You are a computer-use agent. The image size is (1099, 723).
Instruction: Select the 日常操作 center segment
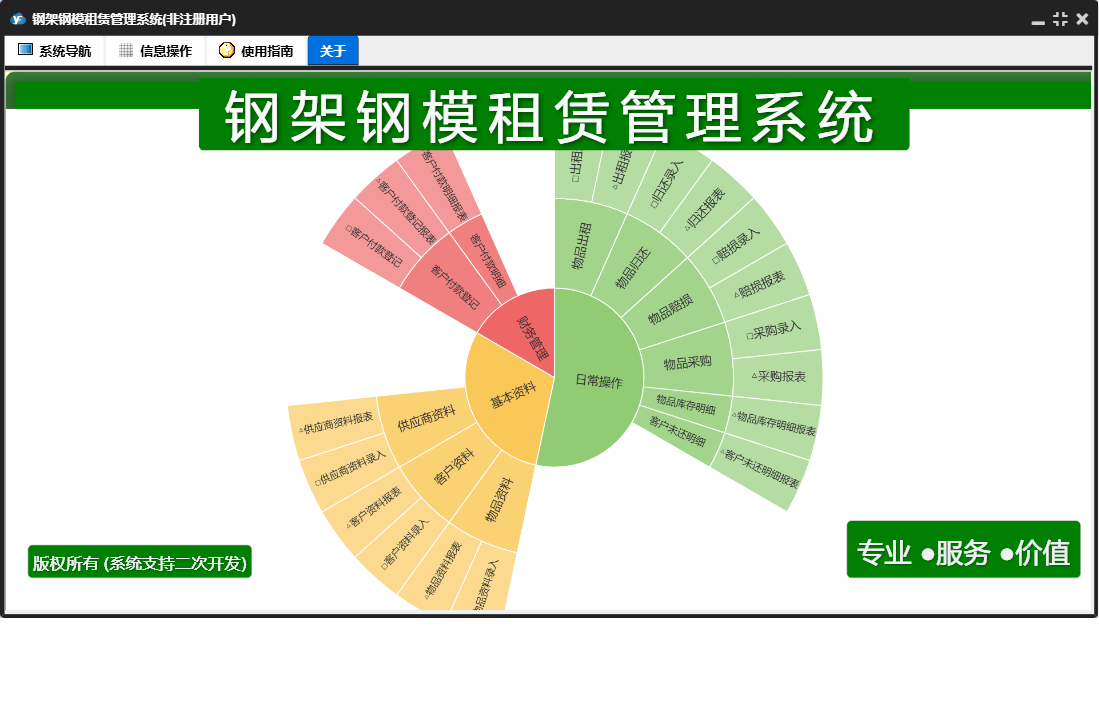tap(597, 380)
